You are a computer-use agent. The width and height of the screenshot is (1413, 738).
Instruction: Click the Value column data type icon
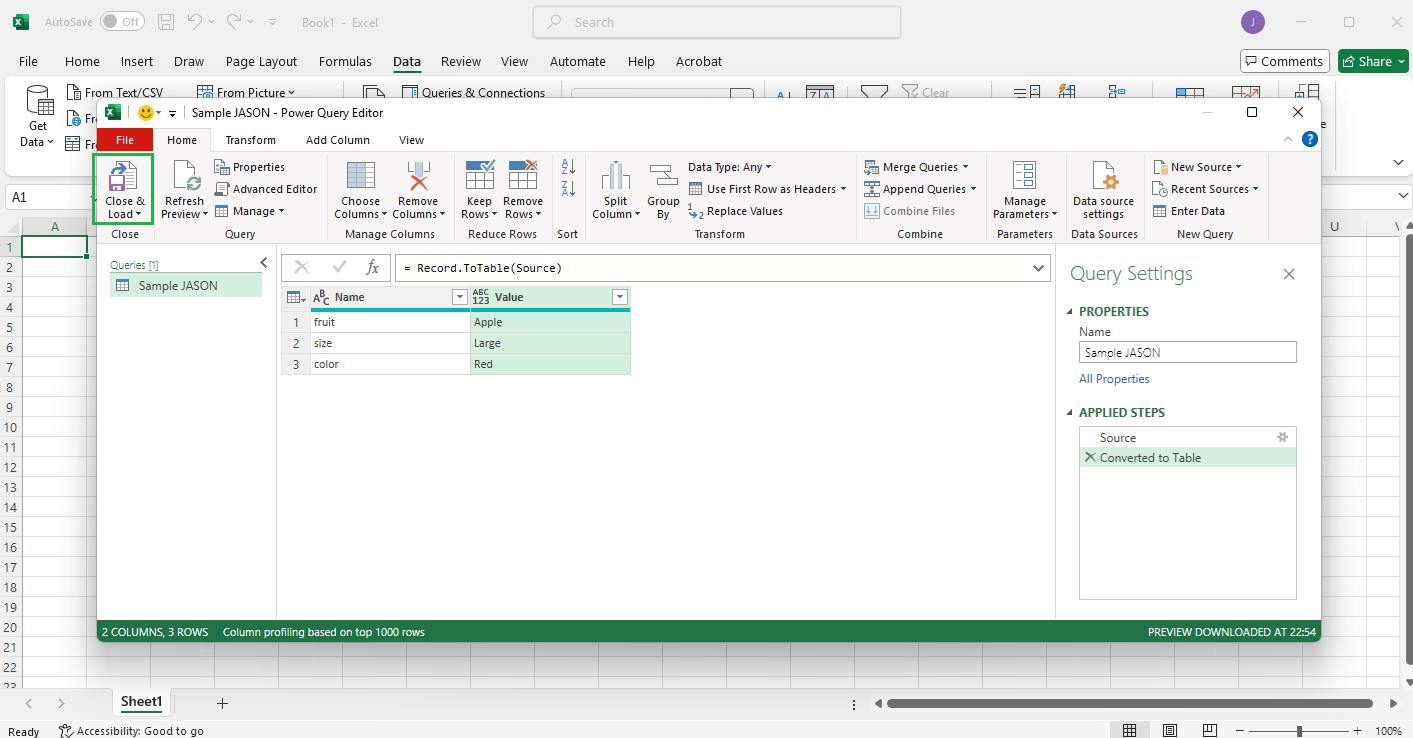[481, 297]
